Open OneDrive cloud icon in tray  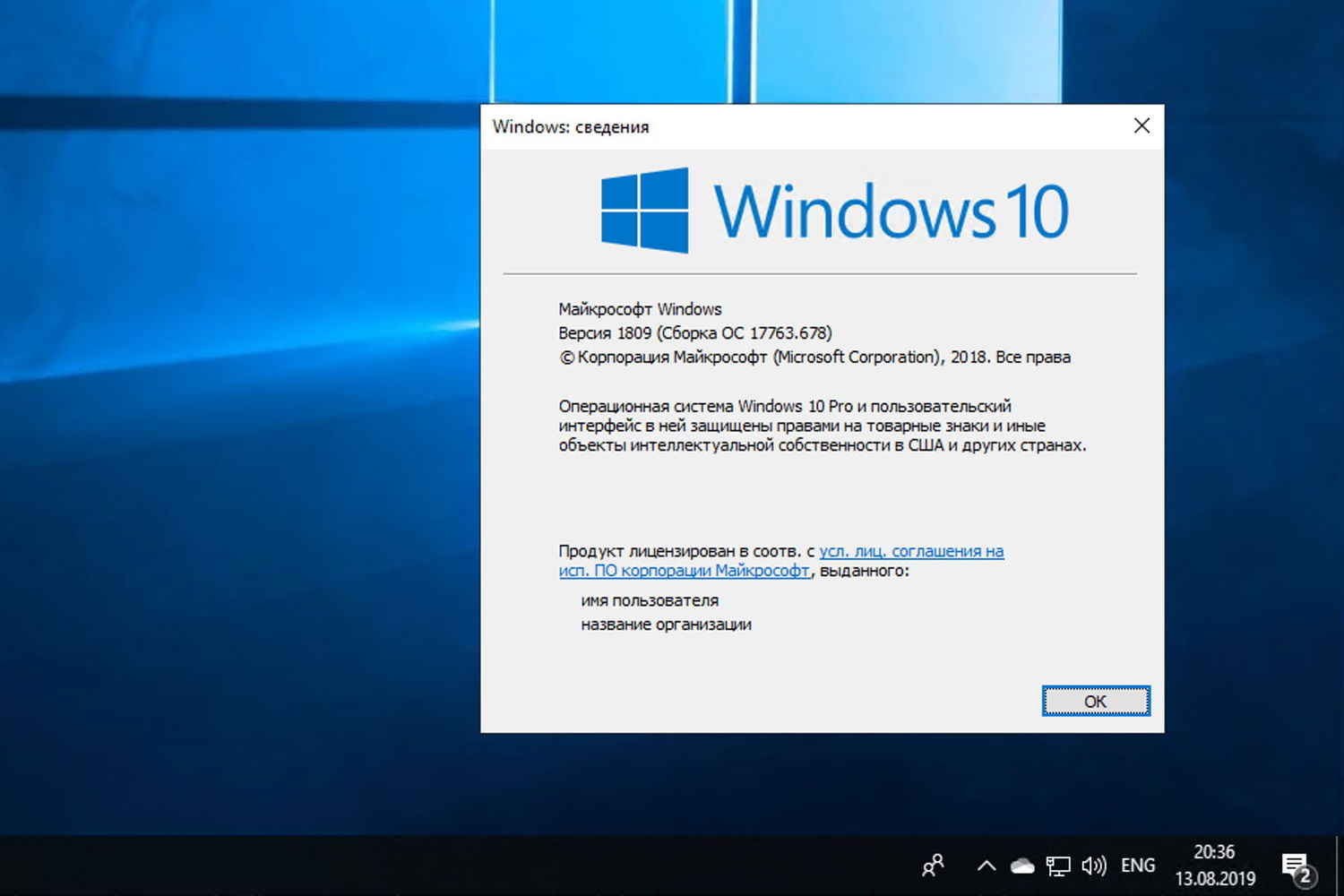pos(1021,866)
